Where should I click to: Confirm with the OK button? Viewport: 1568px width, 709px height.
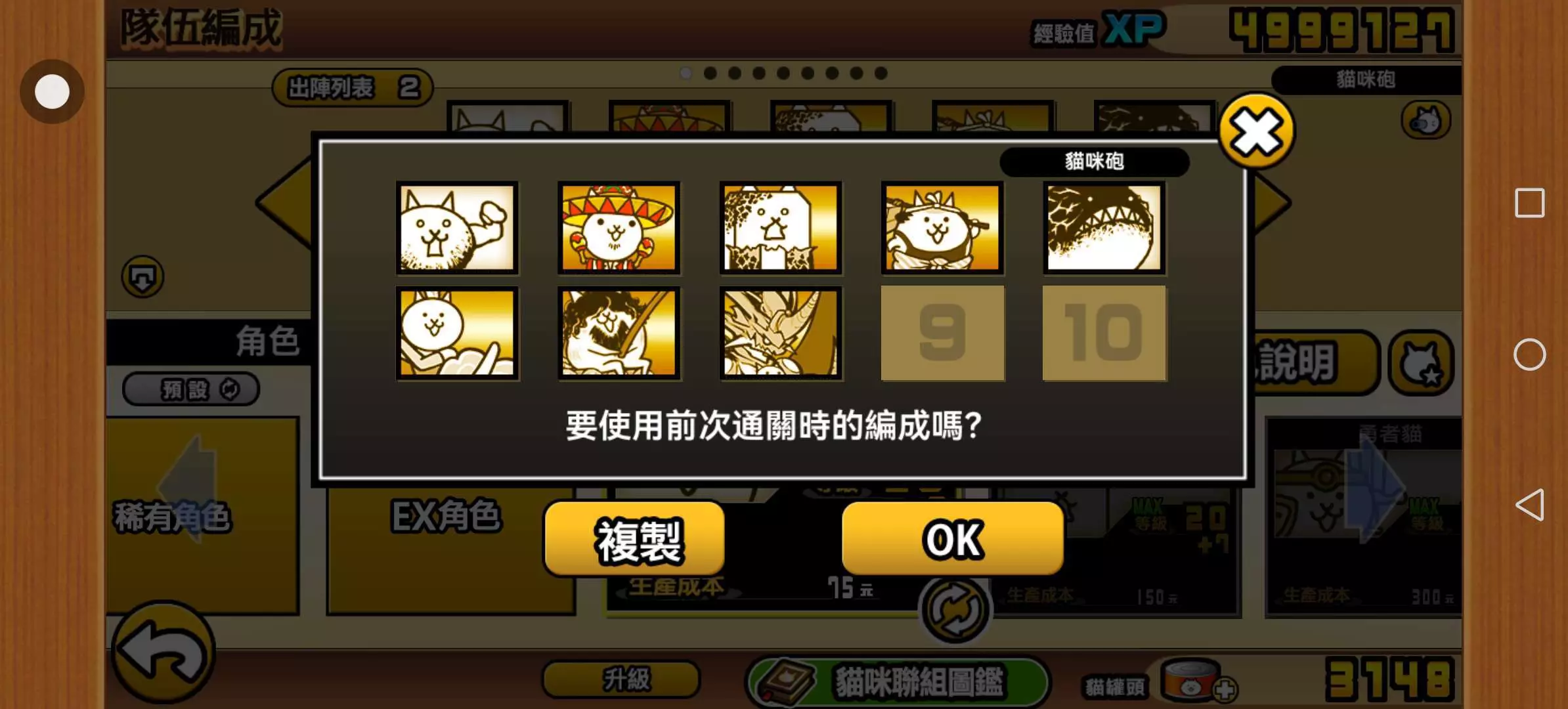pyautogui.click(x=953, y=539)
